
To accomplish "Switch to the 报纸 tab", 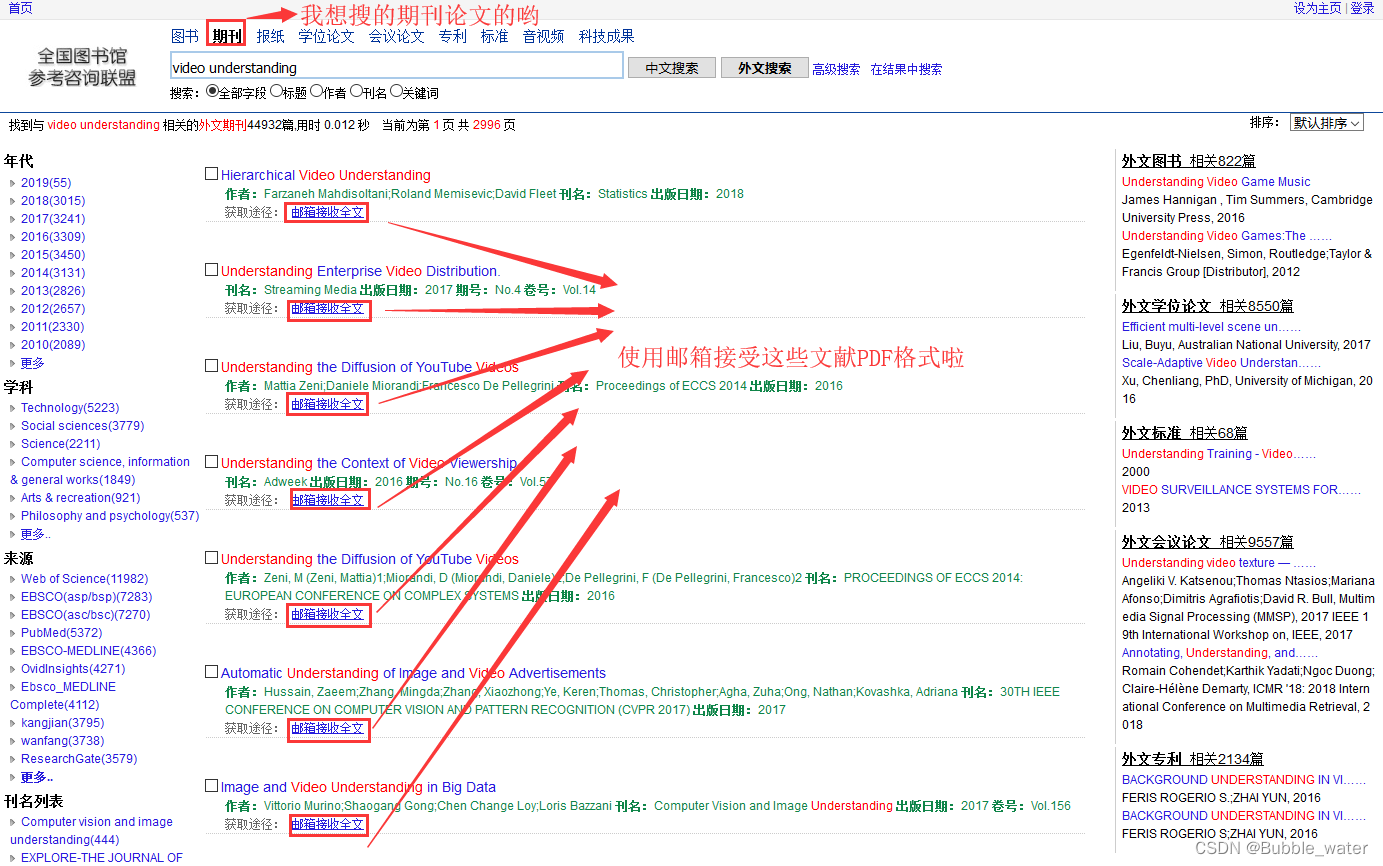I will (270, 36).
